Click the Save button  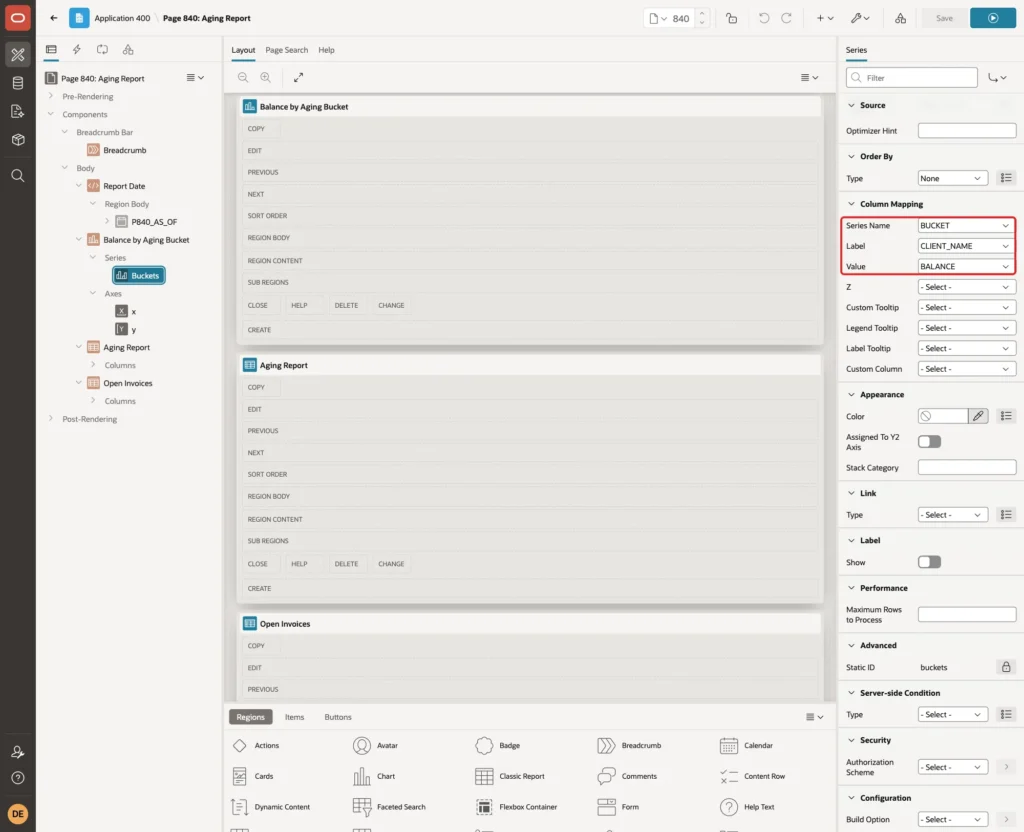pos(944,18)
